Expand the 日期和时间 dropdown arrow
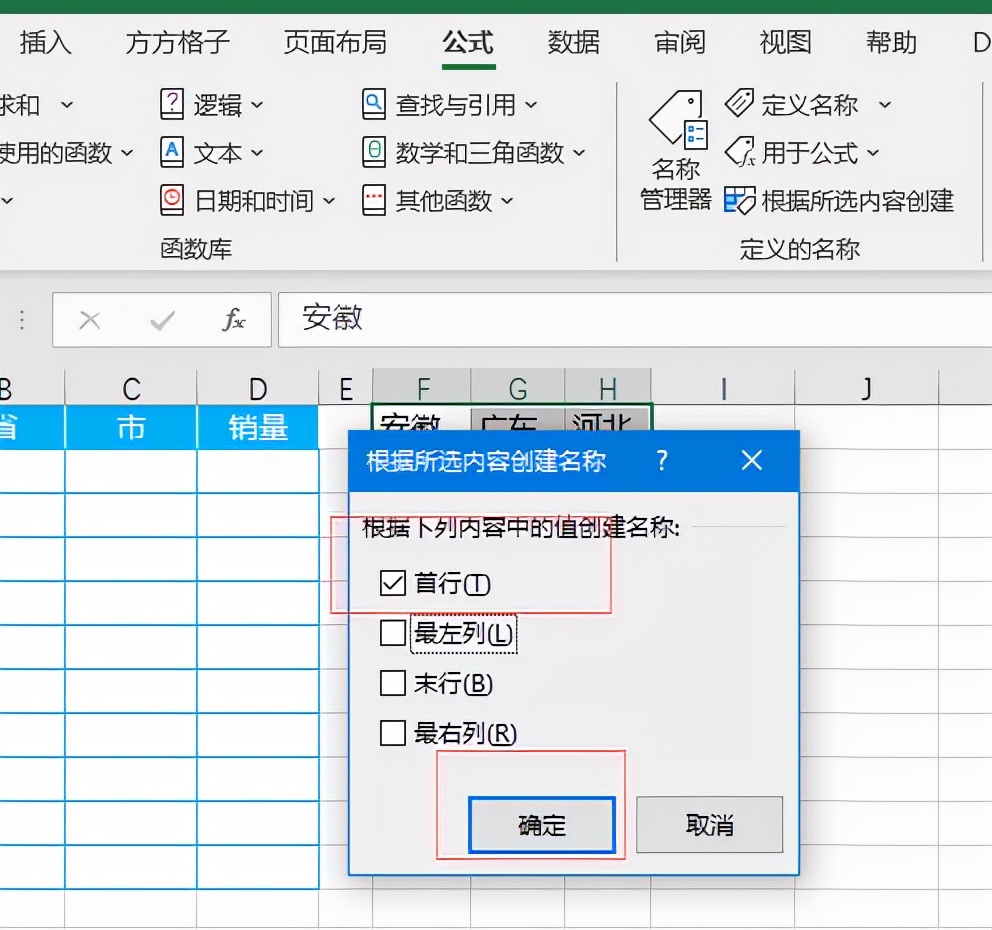This screenshot has height=930, width=992. [x=329, y=201]
